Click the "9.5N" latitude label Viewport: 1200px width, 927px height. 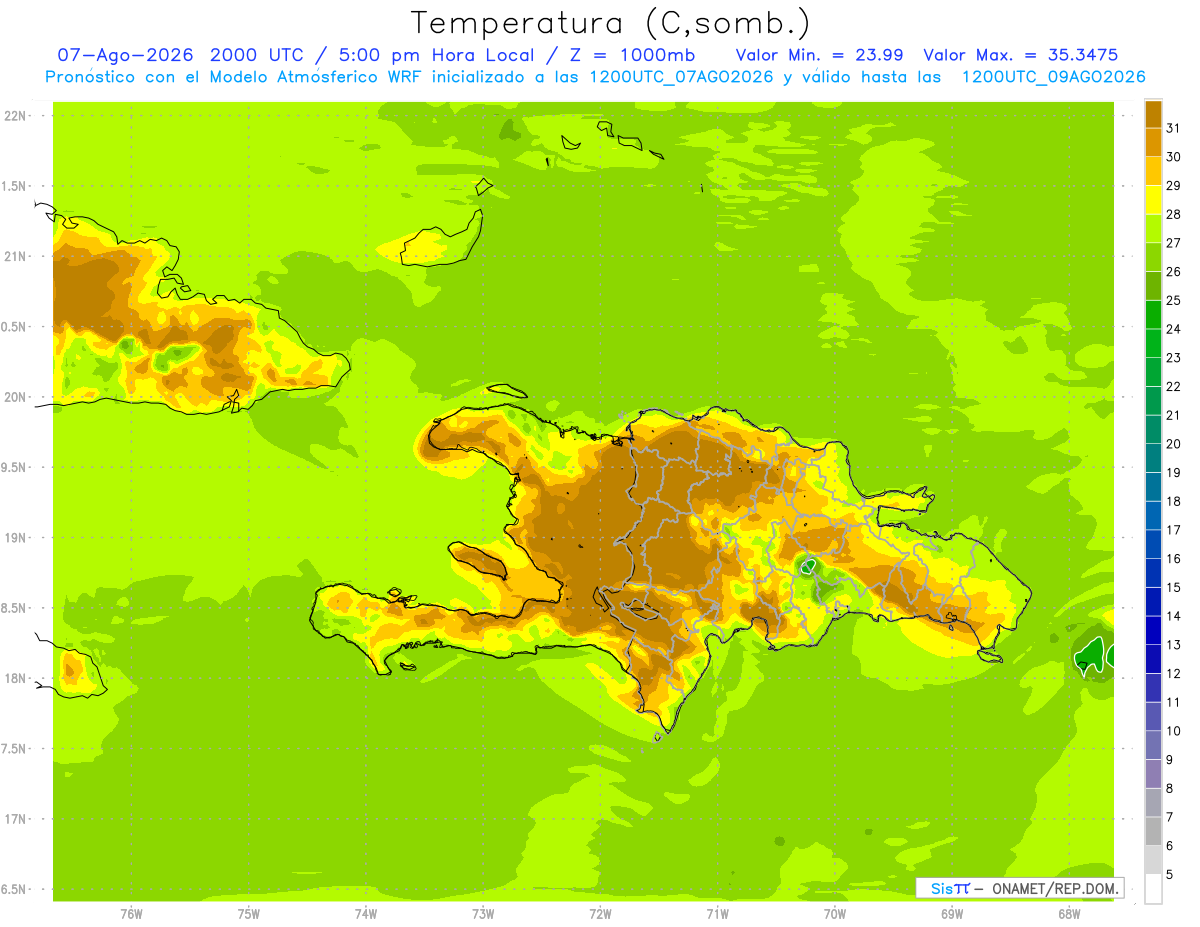pyautogui.click(x=15, y=467)
